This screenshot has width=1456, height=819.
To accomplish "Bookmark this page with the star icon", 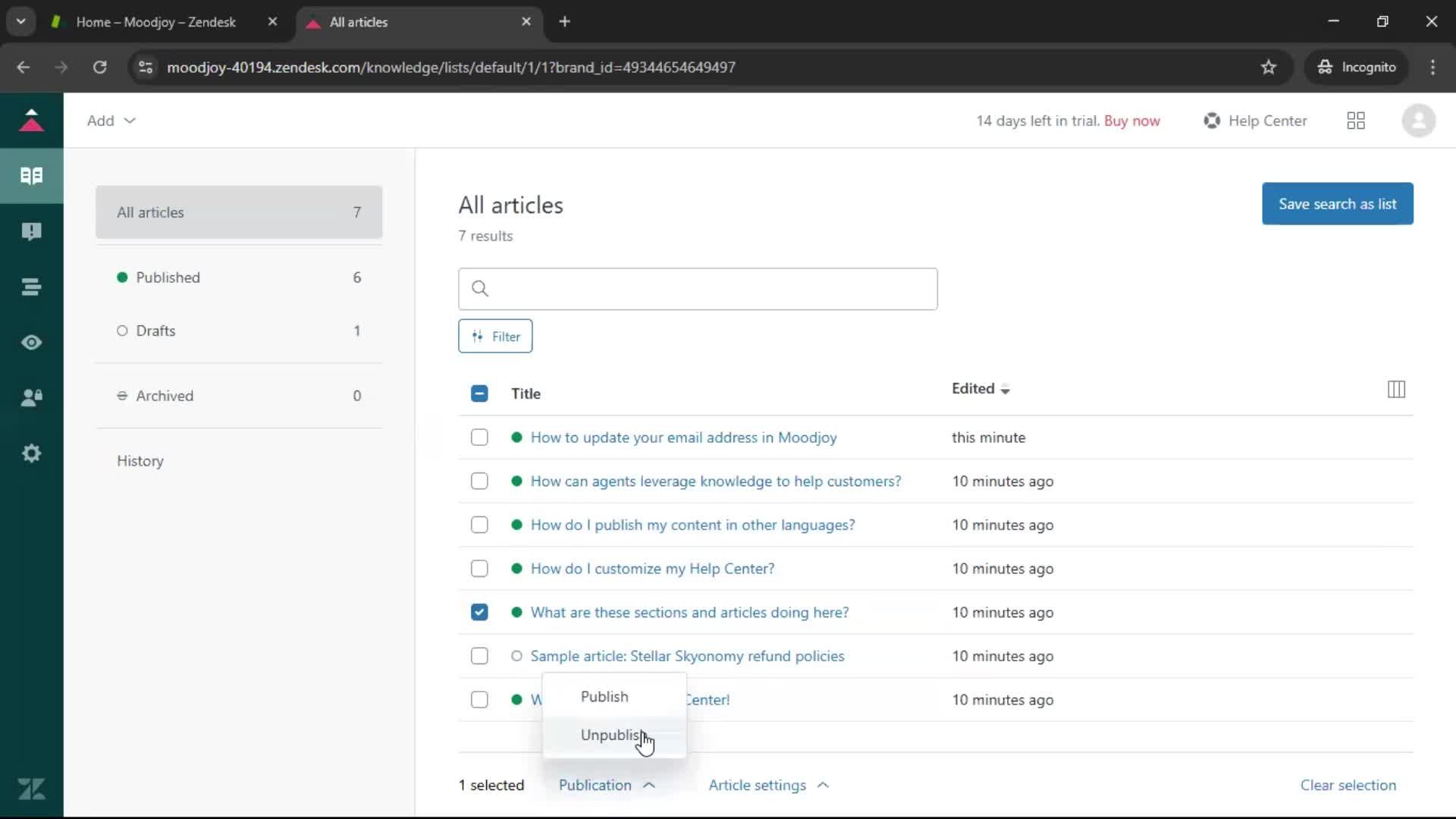I will click(x=1269, y=67).
